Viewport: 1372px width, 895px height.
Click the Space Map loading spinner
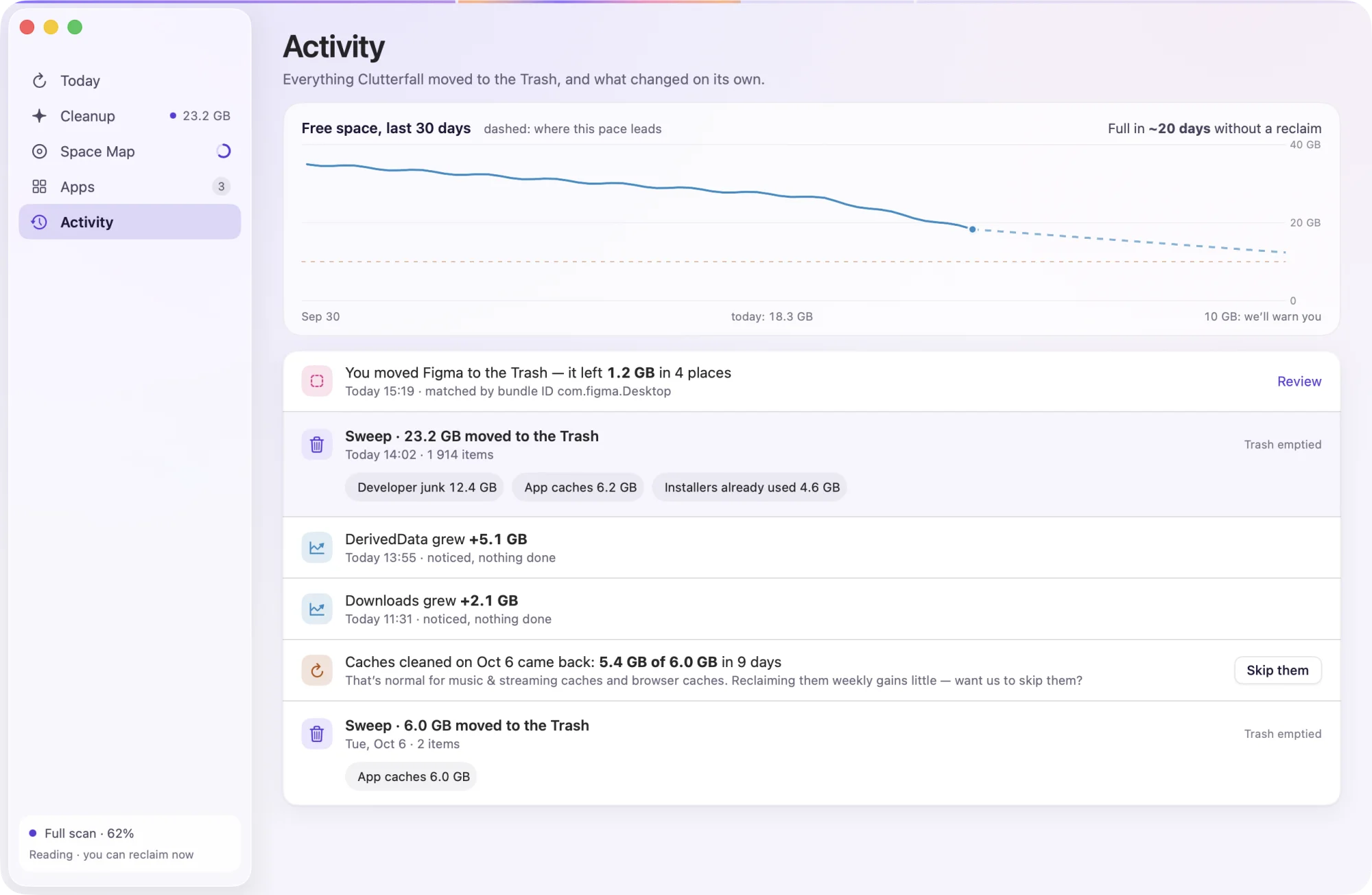pos(223,151)
